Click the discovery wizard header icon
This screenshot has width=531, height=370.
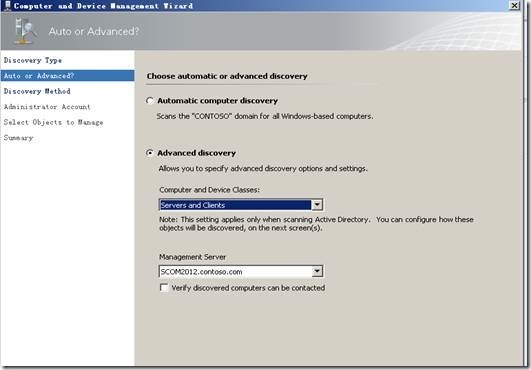click(24, 31)
